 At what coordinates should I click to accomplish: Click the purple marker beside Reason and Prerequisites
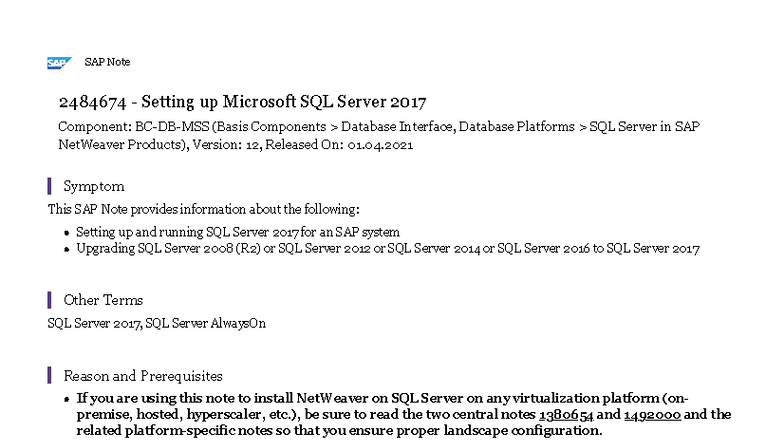click(x=49, y=376)
